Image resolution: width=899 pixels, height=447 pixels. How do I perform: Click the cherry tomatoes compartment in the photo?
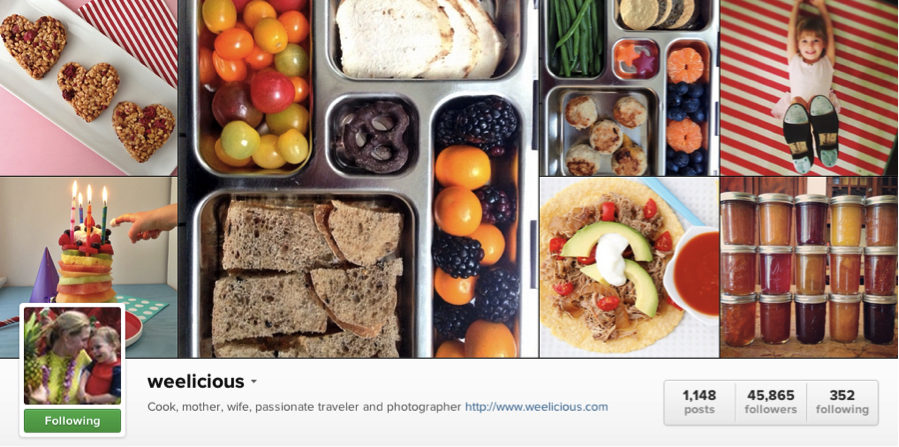click(x=255, y=86)
